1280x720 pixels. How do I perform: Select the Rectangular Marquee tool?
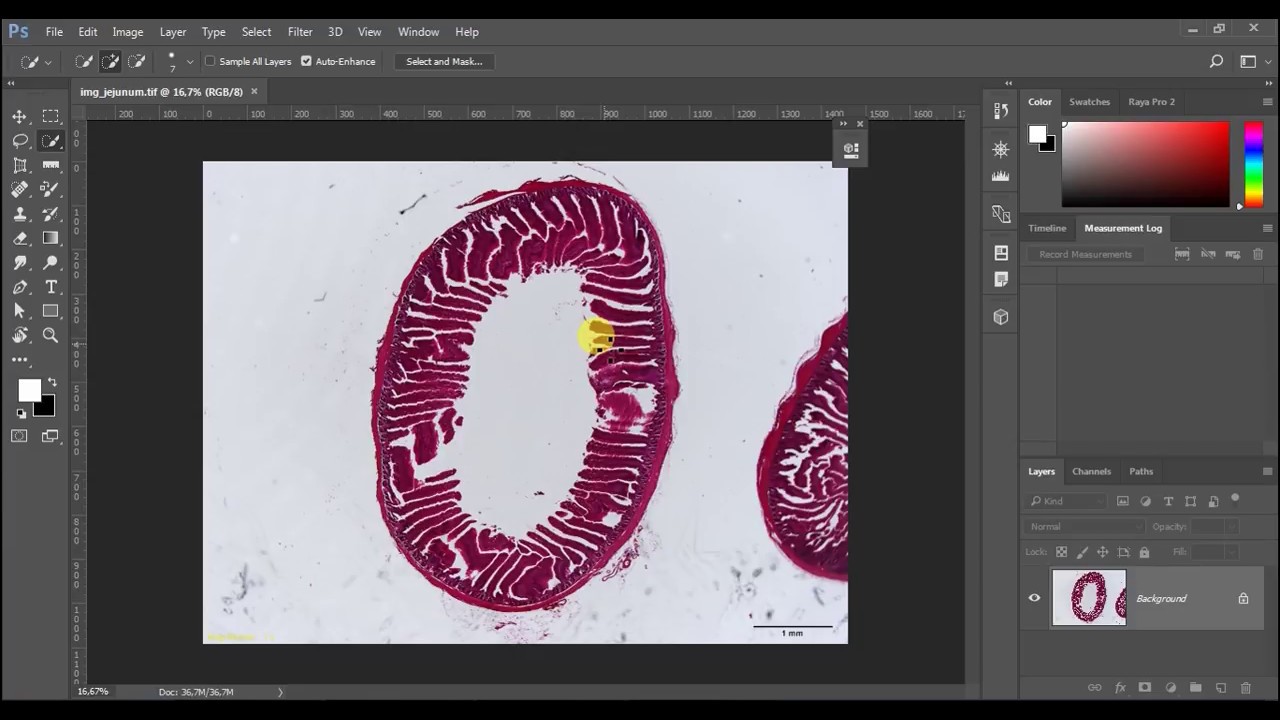(51, 116)
